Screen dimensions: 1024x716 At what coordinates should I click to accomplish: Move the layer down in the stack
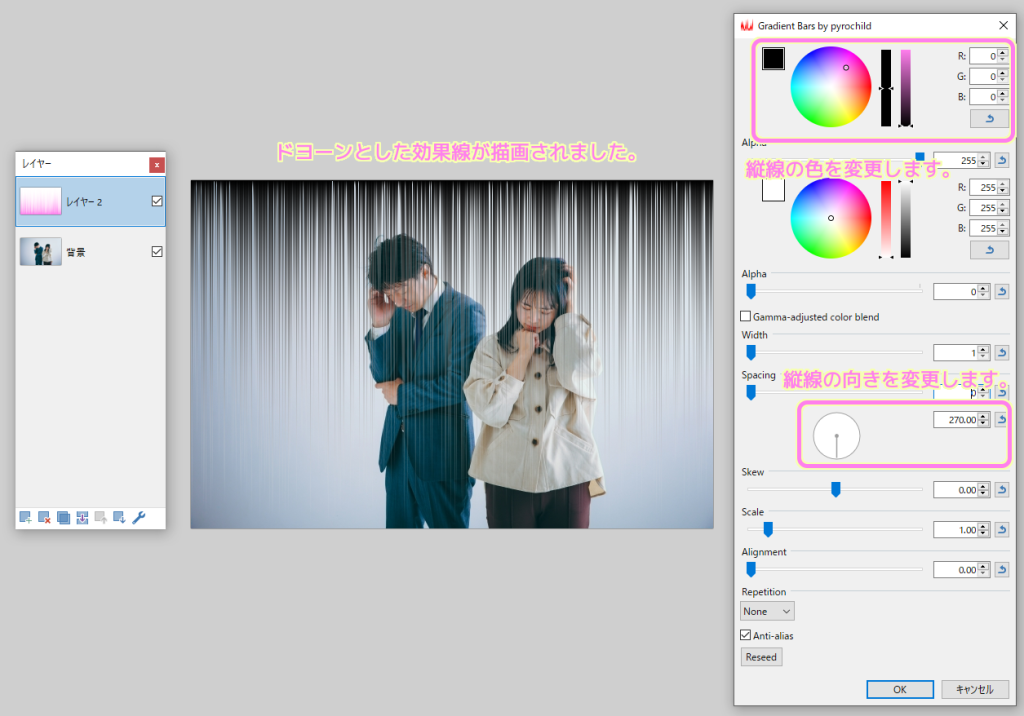tap(118, 518)
